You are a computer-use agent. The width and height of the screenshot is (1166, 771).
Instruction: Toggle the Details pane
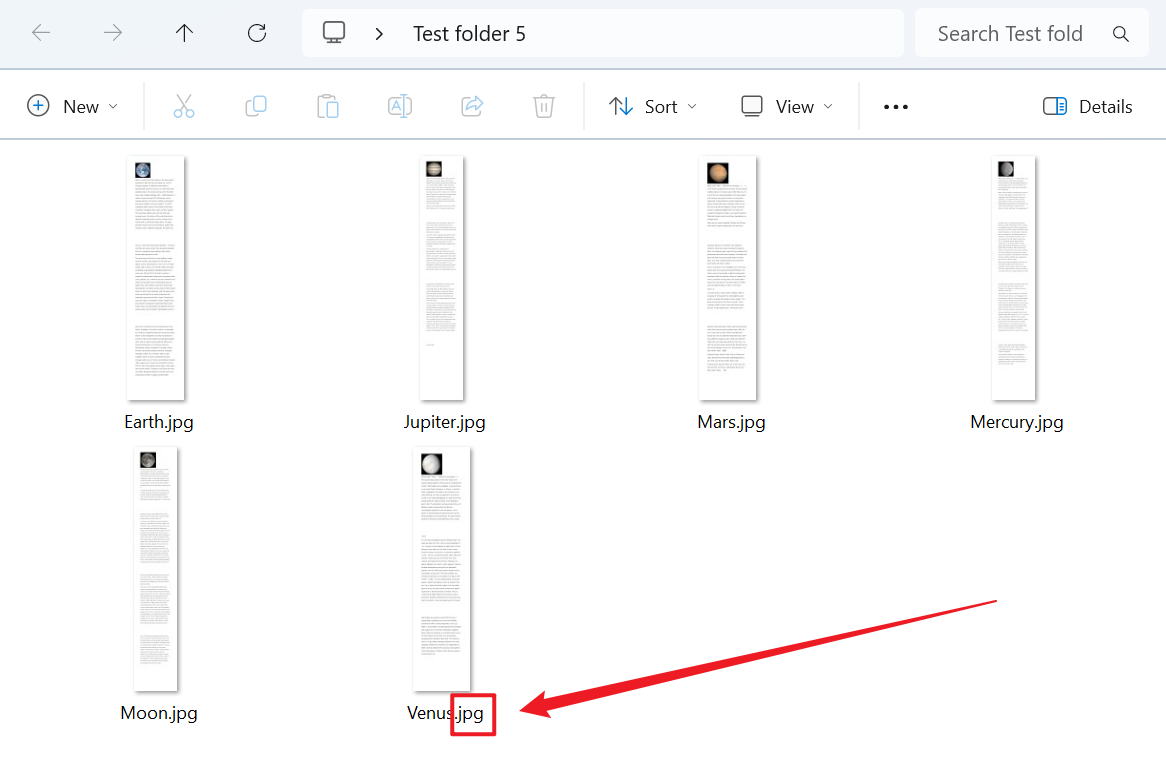[x=1087, y=106]
